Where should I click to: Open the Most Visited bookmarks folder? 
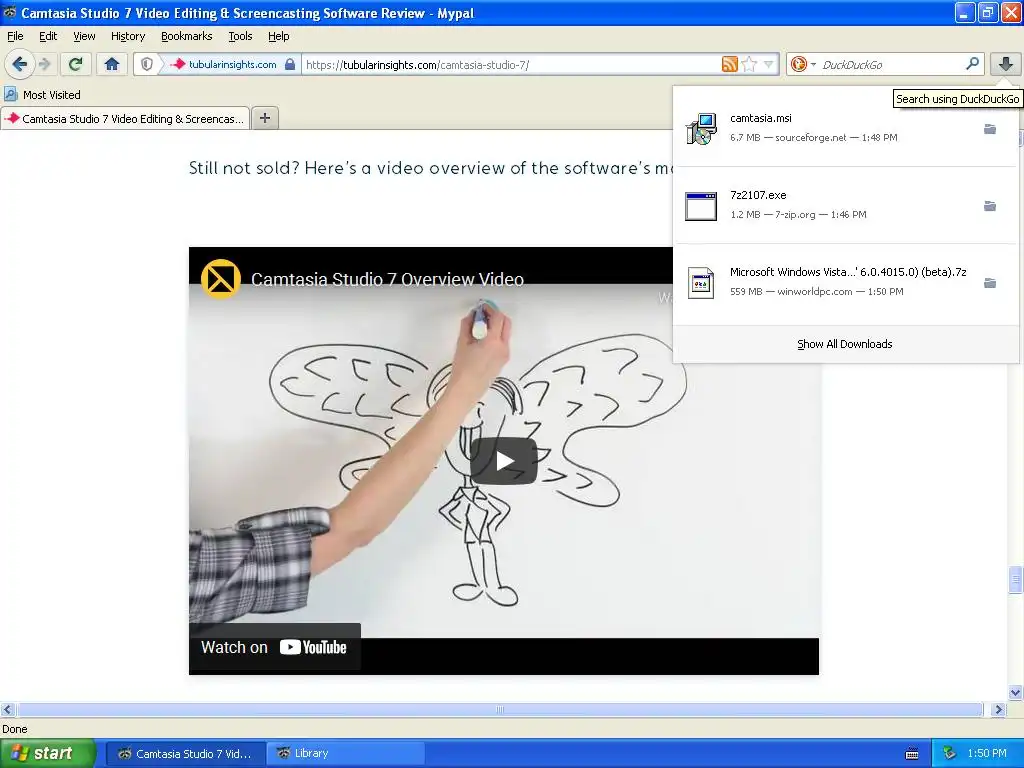click(x=42, y=95)
